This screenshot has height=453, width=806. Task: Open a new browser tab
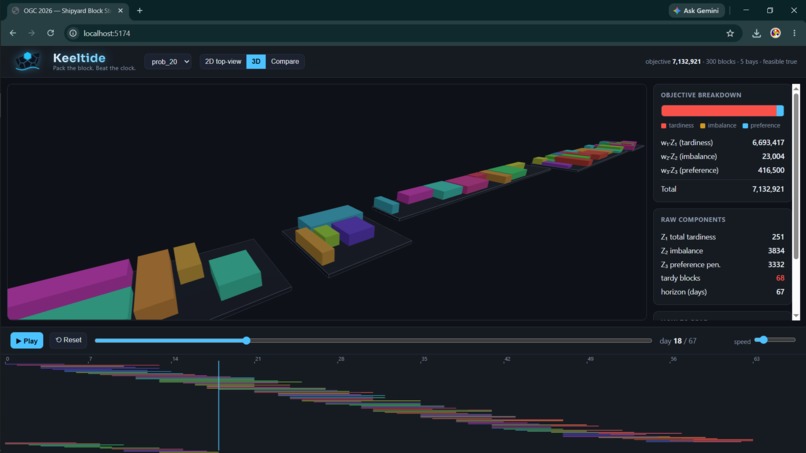139,10
